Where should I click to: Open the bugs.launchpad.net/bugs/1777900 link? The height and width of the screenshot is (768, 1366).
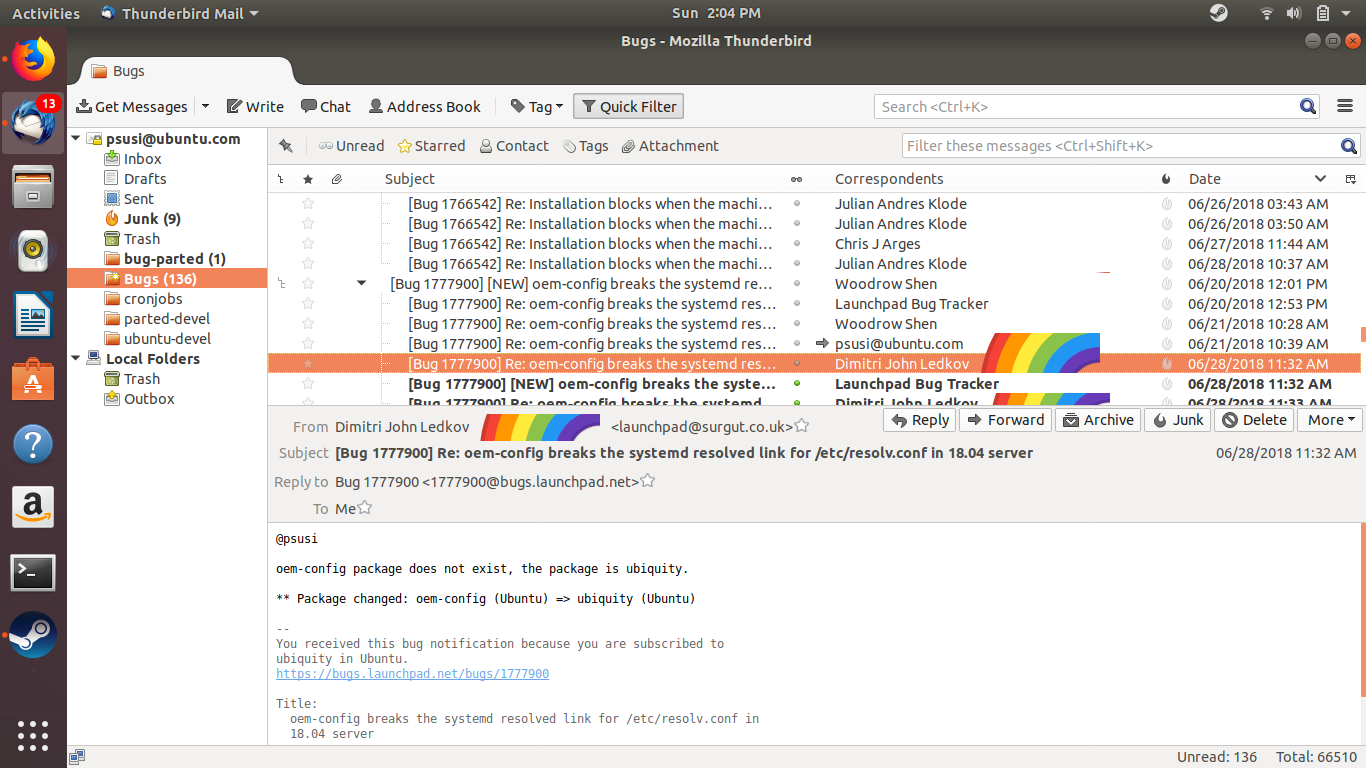pos(412,674)
